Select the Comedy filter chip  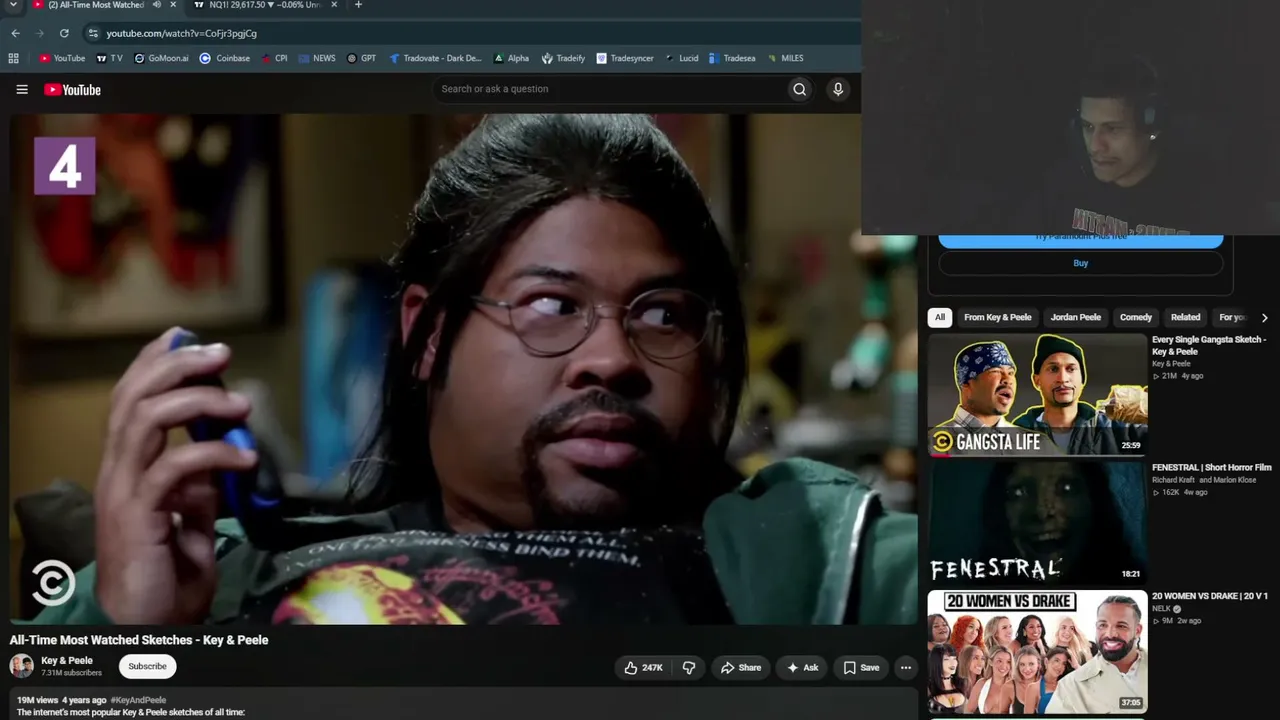tap(1136, 317)
